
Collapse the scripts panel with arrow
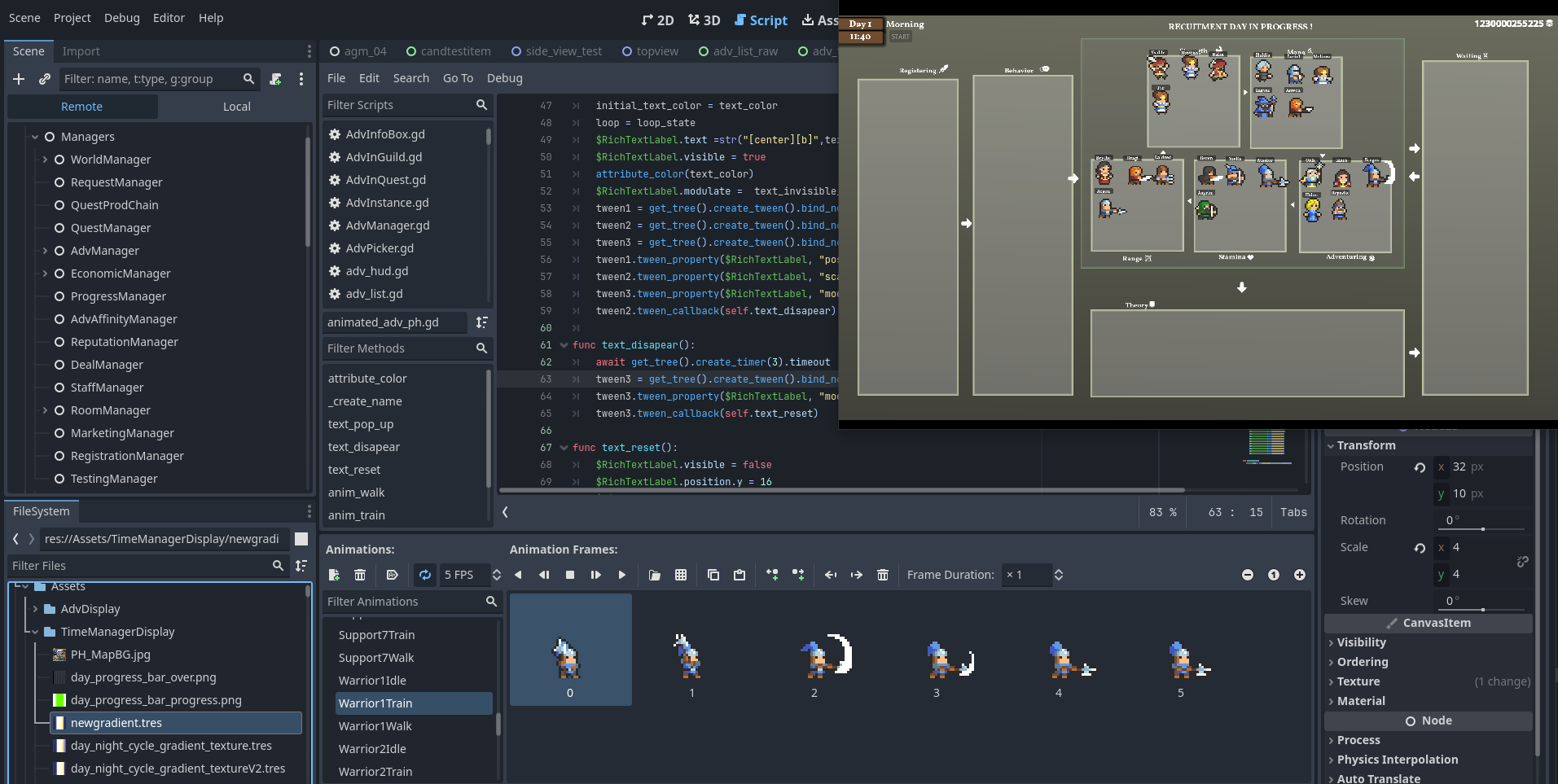(506, 512)
